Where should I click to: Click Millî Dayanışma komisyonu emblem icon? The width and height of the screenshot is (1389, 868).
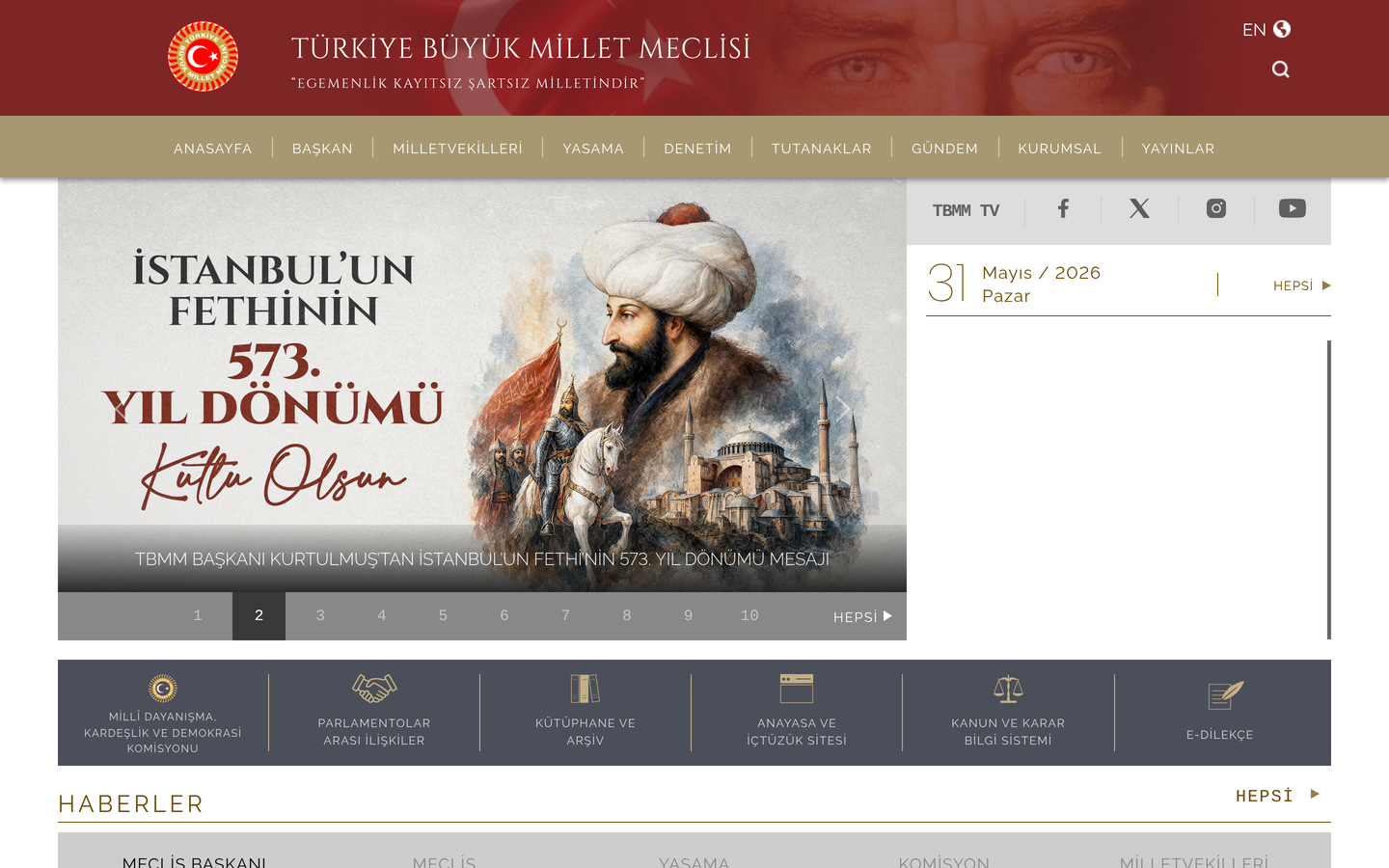(x=163, y=688)
